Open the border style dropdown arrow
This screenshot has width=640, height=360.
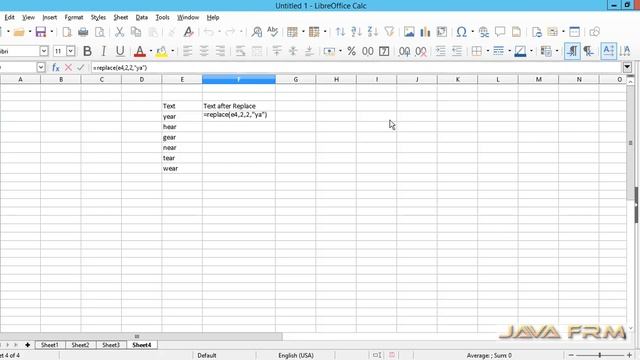click(x=509, y=51)
